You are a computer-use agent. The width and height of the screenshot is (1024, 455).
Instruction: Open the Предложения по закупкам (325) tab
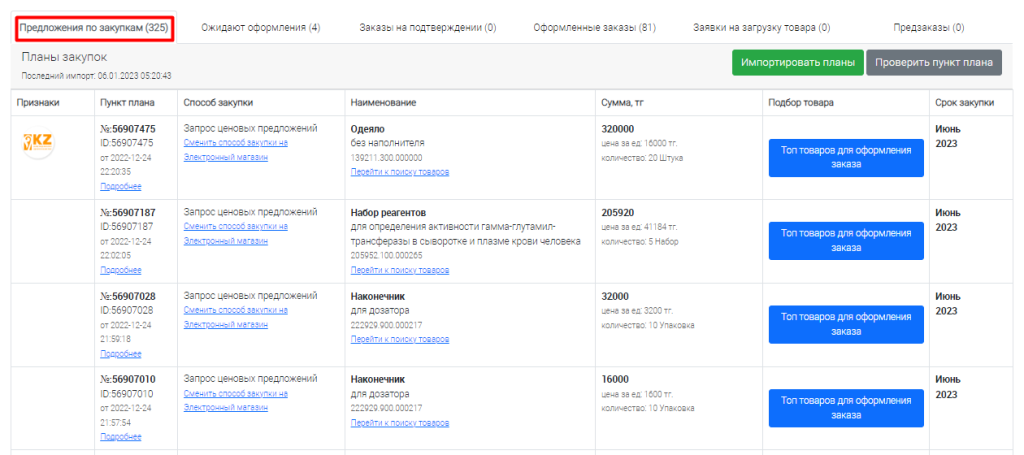[x=94, y=27]
